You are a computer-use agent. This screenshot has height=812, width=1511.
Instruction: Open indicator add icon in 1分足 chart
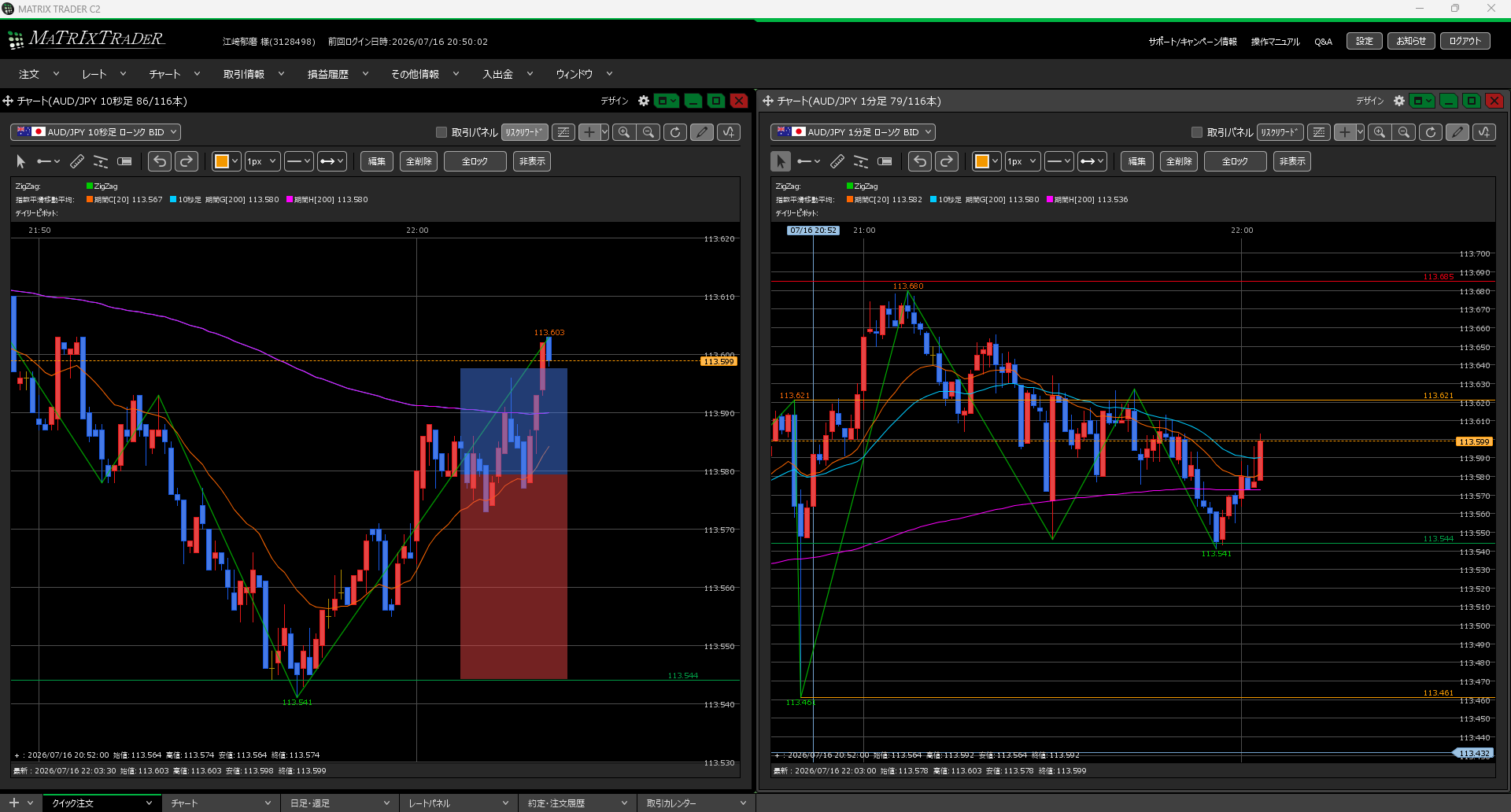pos(1484,132)
